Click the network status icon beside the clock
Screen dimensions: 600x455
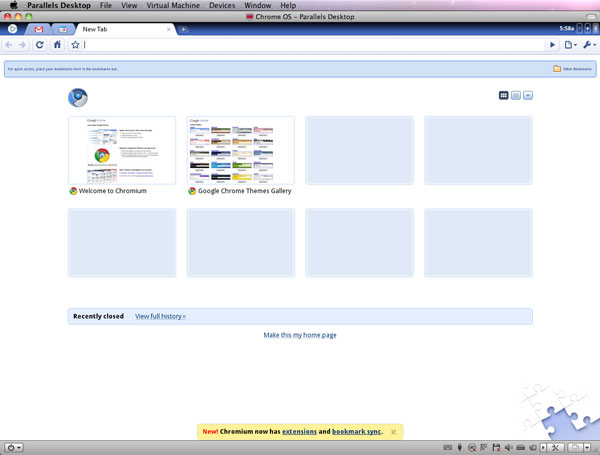[x=580, y=28]
